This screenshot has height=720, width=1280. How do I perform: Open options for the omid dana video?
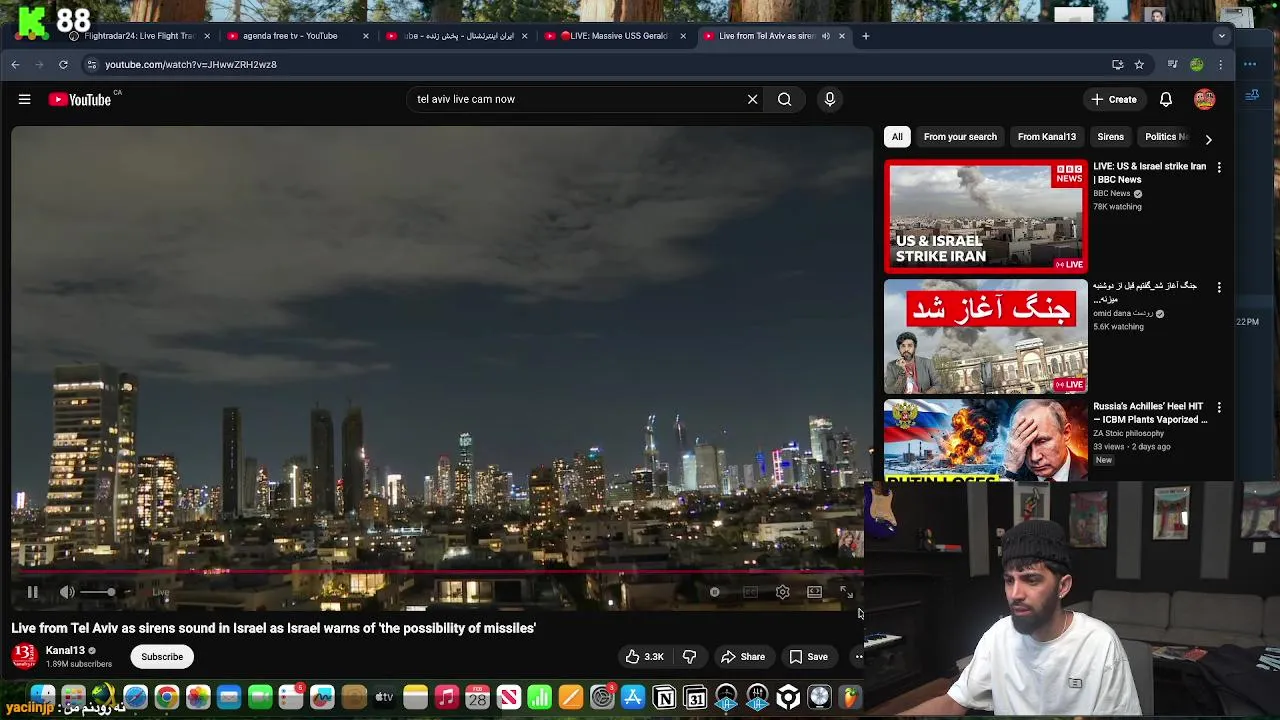pyautogui.click(x=1219, y=287)
